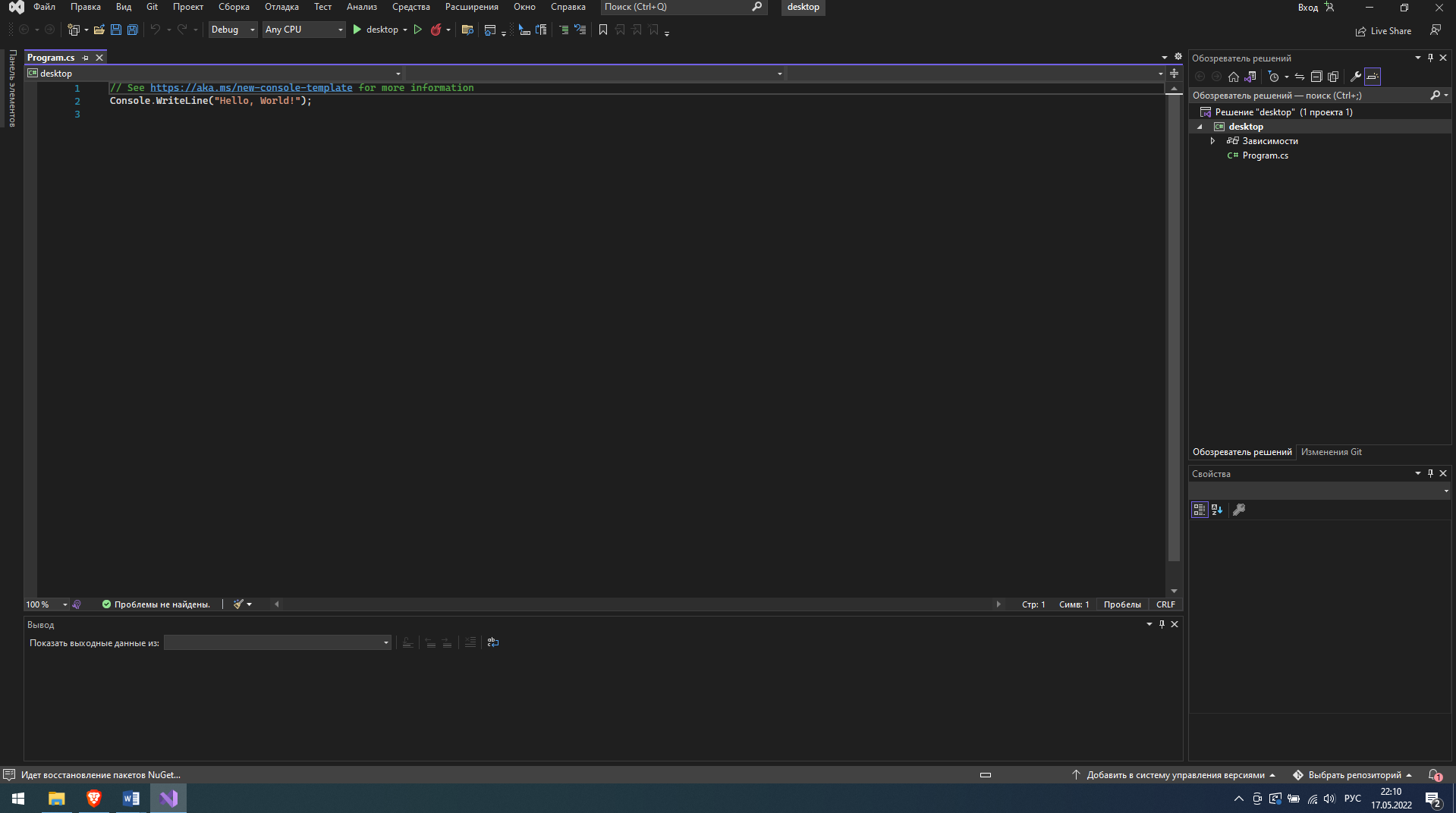Click Добавить в систему управления версиями
This screenshot has height=813, width=1456.
[x=1175, y=775]
